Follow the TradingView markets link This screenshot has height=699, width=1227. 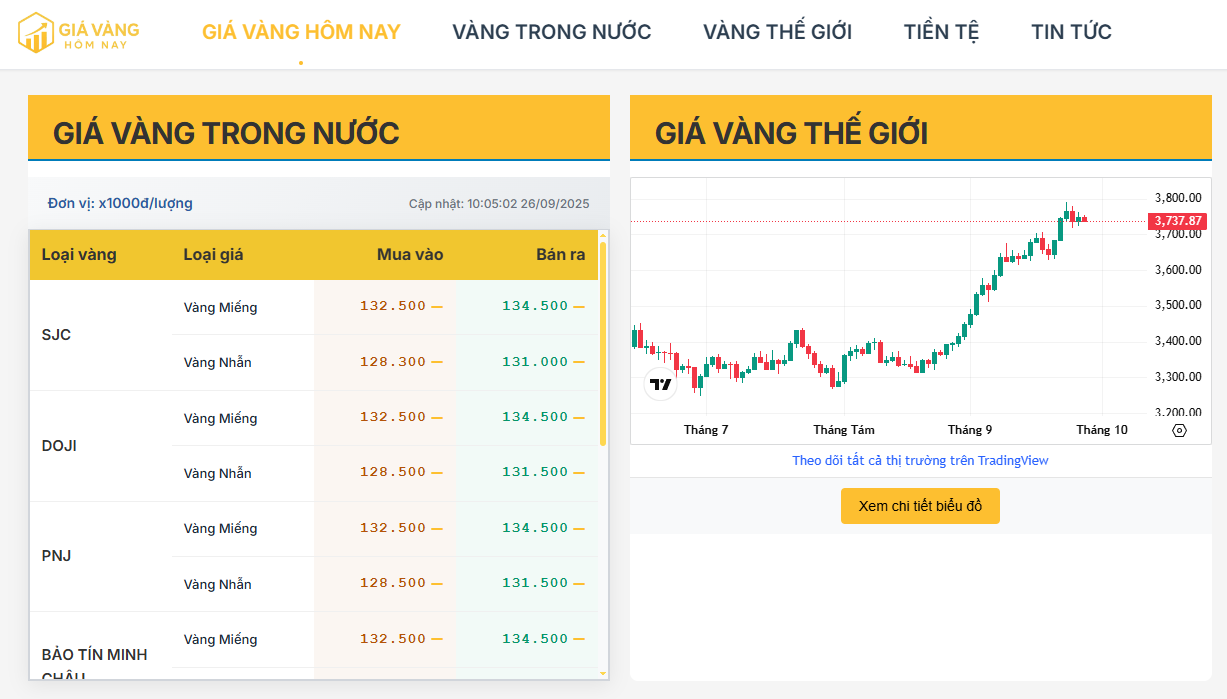click(x=920, y=461)
